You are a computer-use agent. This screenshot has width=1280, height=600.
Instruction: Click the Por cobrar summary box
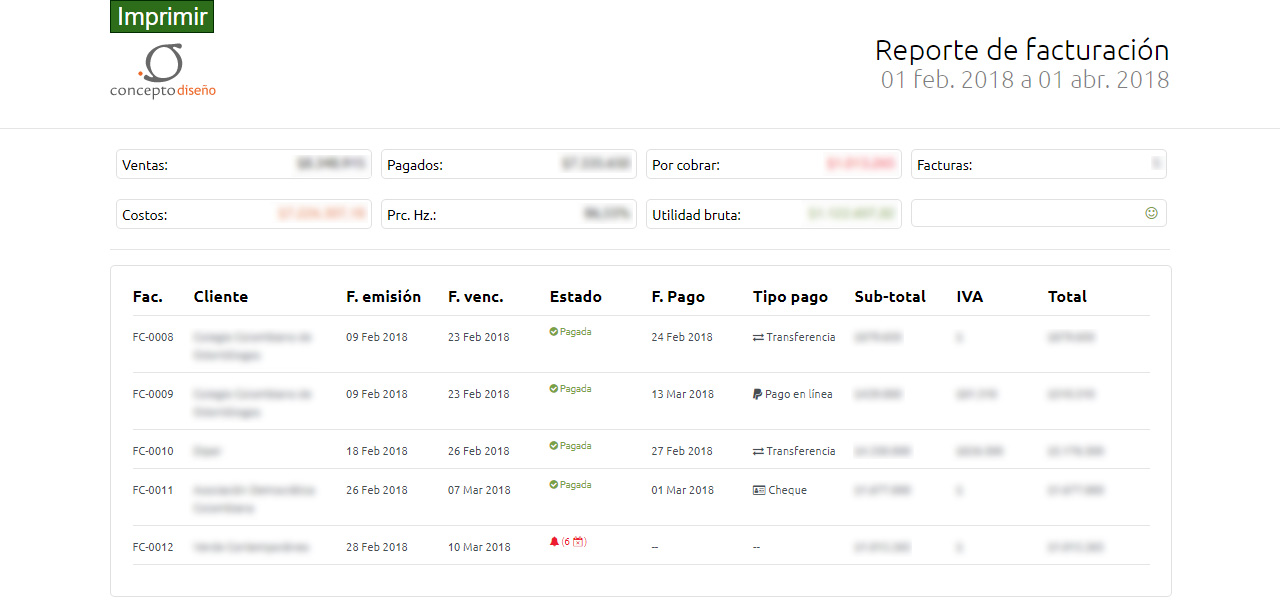click(x=774, y=164)
